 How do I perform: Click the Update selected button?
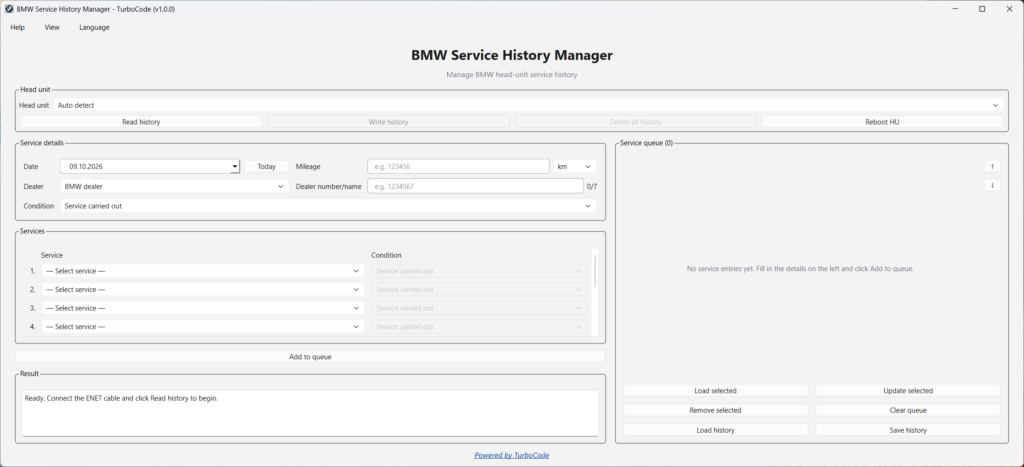[x=908, y=391]
